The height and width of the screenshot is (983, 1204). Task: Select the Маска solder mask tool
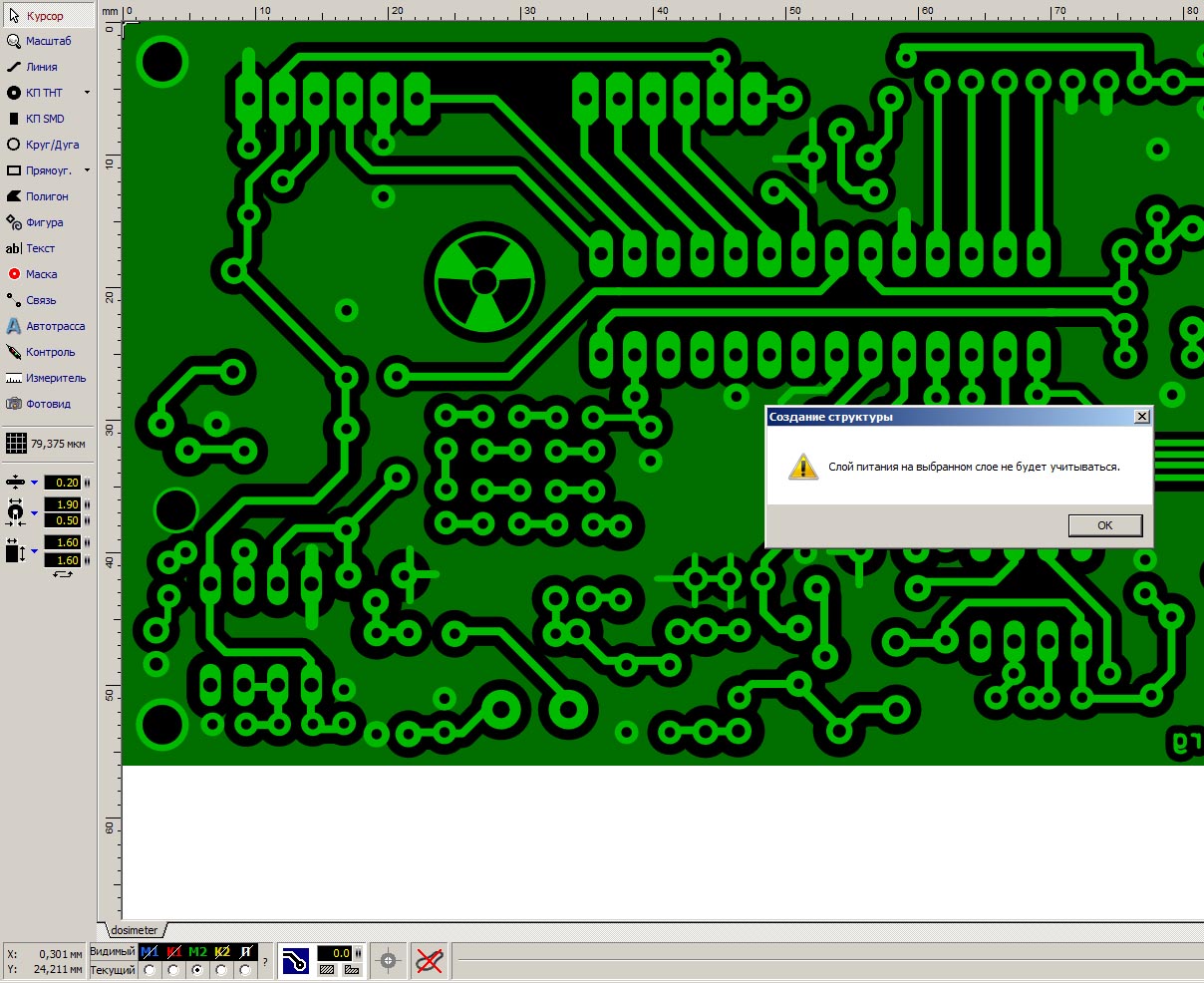[32, 274]
